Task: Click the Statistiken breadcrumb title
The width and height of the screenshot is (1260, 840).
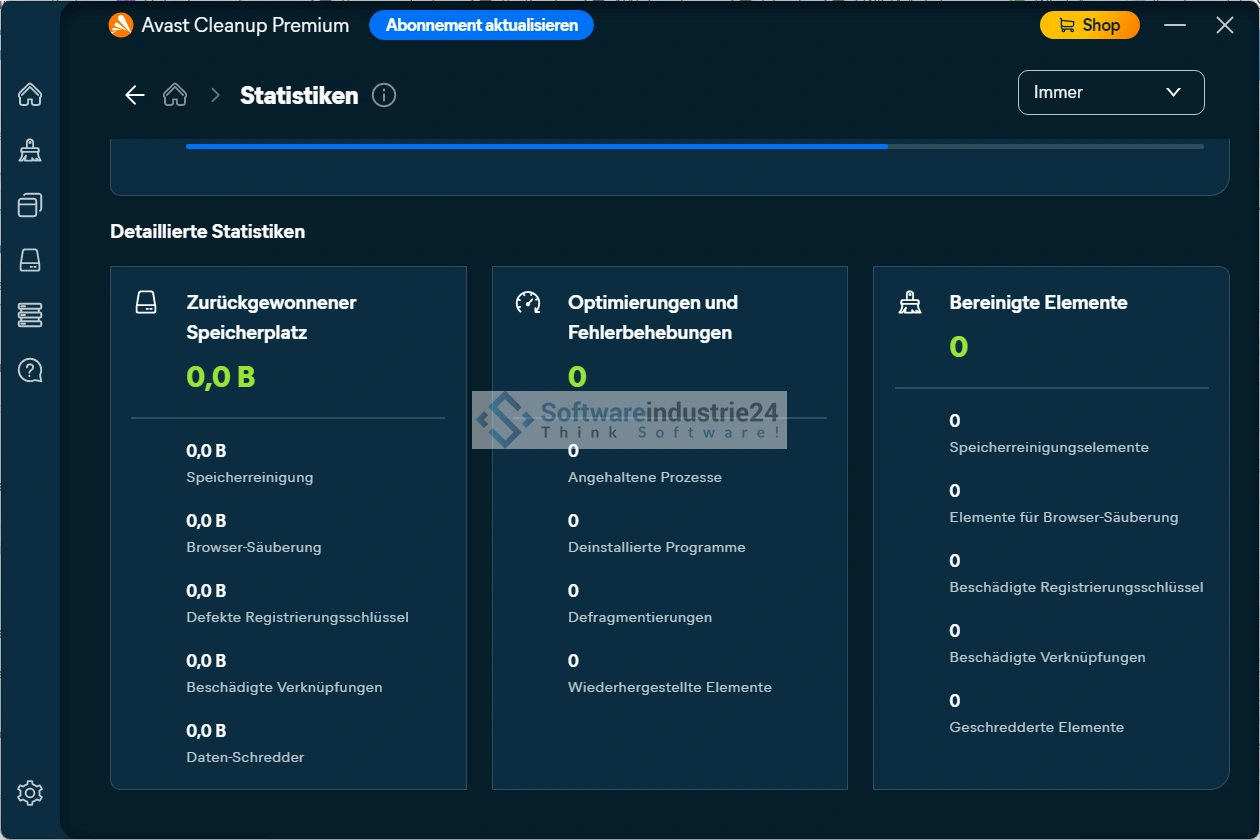Action: coord(299,96)
